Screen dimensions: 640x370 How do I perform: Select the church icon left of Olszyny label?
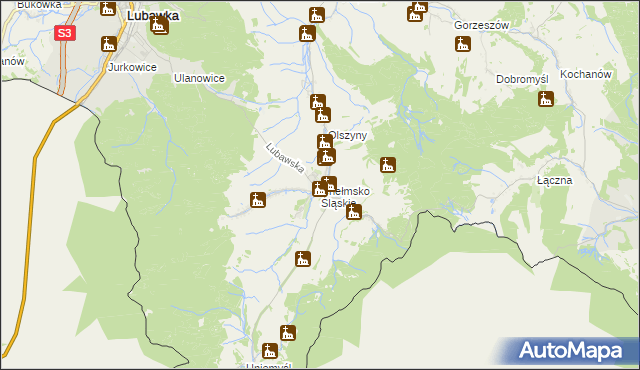tap(325, 142)
